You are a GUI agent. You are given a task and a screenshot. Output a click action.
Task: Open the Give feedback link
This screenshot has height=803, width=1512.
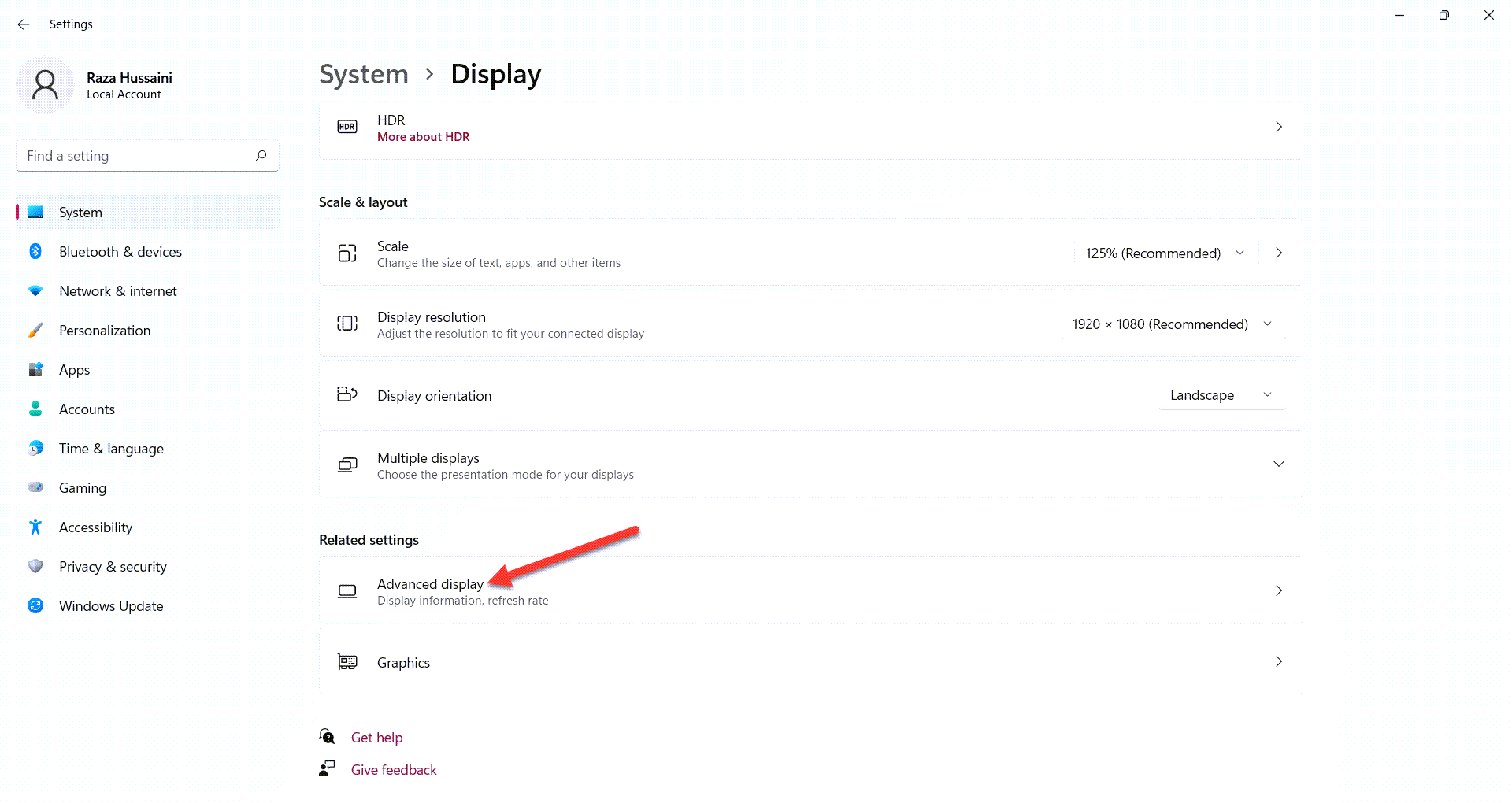click(394, 770)
